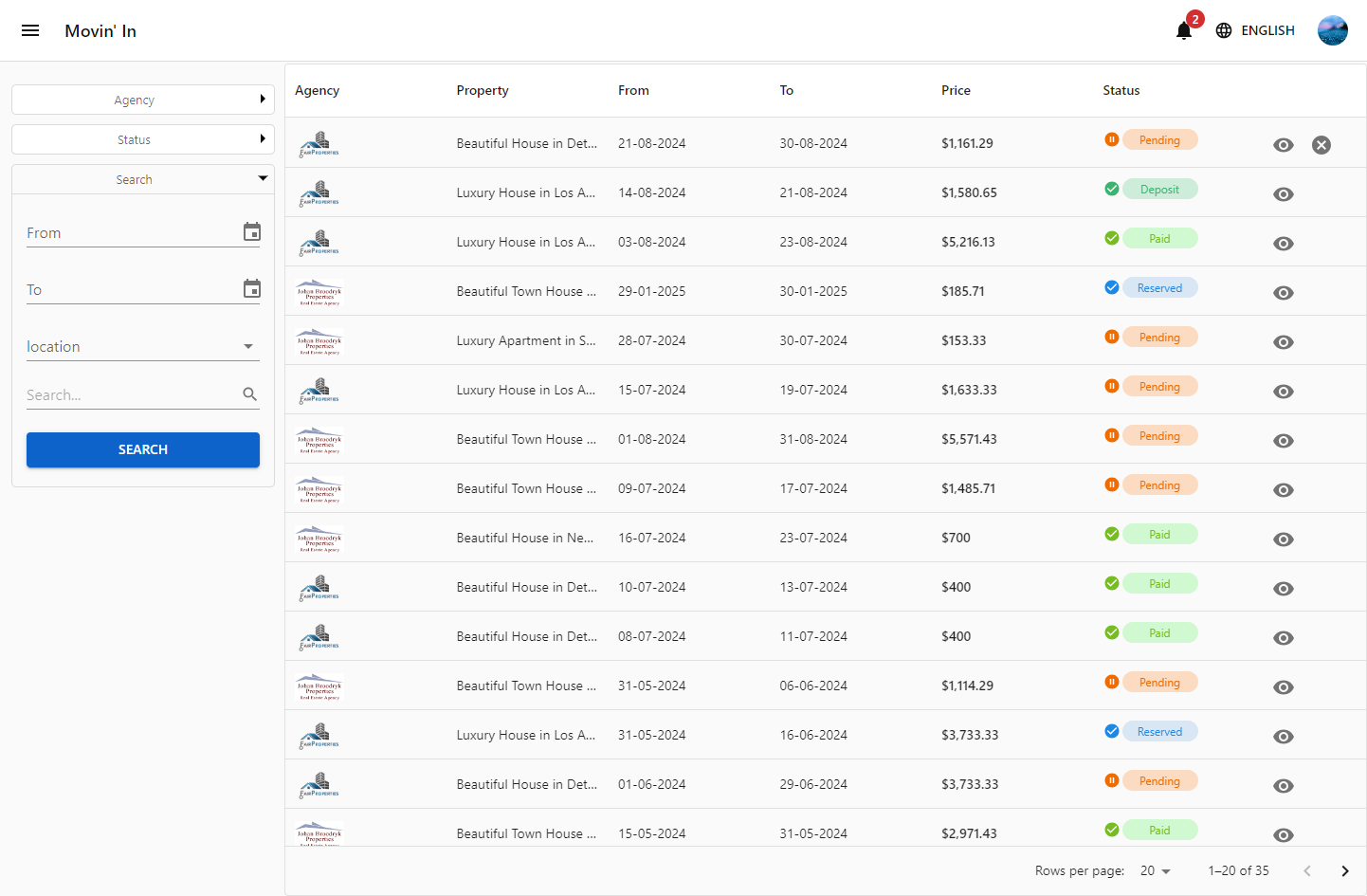View the $185.71 reserved booking
This screenshot has width=1367, height=896.
tap(1284, 292)
